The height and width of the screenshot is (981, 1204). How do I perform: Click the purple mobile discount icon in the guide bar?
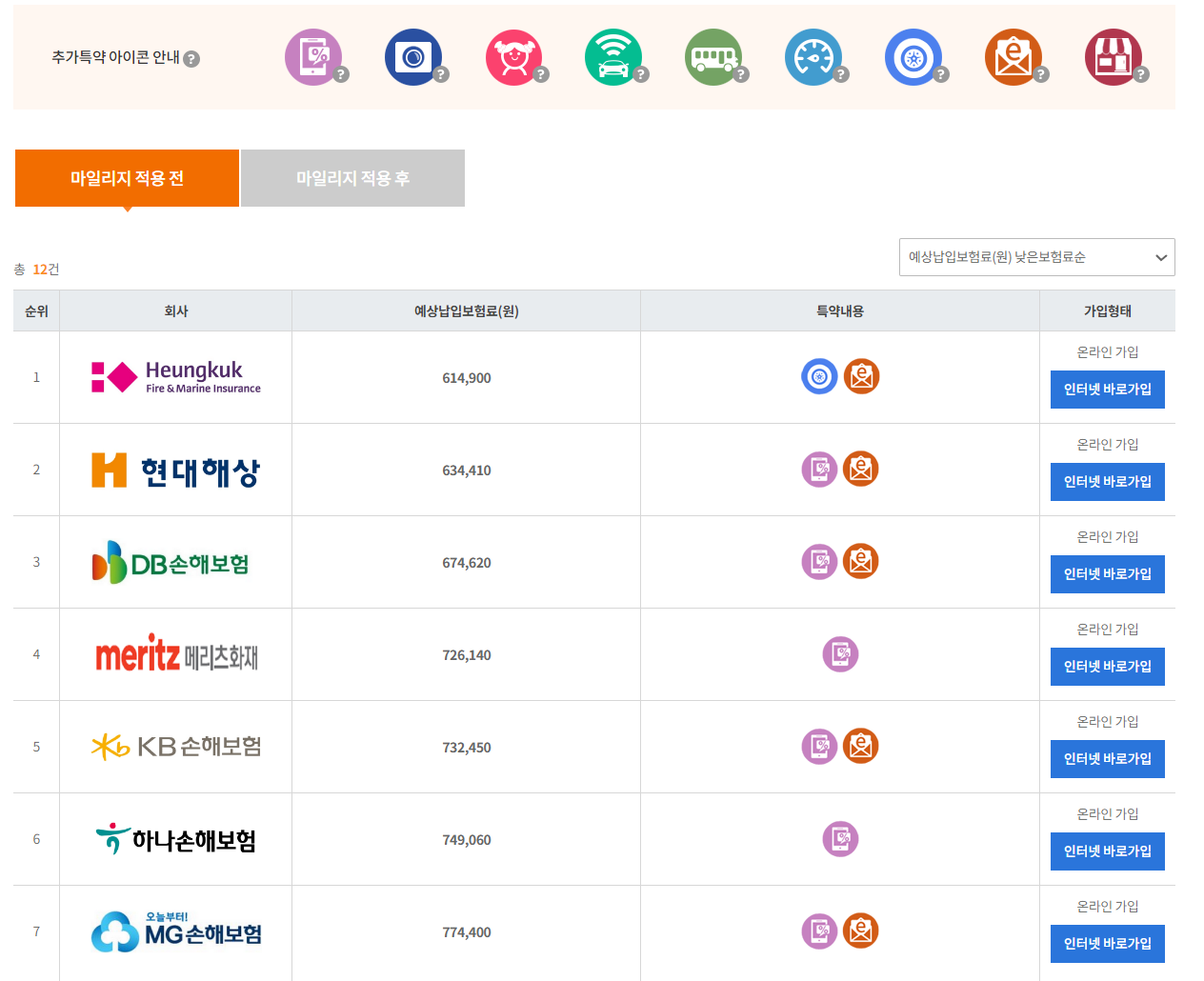[313, 57]
